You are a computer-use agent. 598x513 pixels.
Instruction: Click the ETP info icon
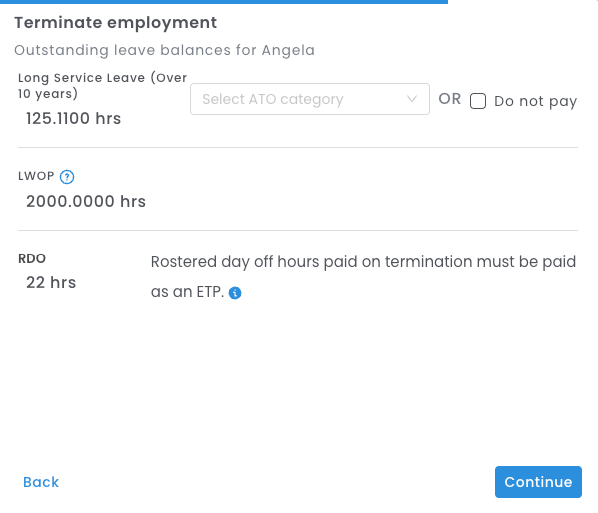pos(235,293)
